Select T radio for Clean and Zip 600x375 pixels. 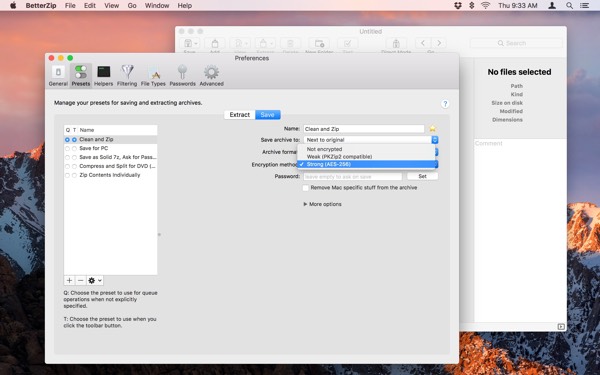74,140
